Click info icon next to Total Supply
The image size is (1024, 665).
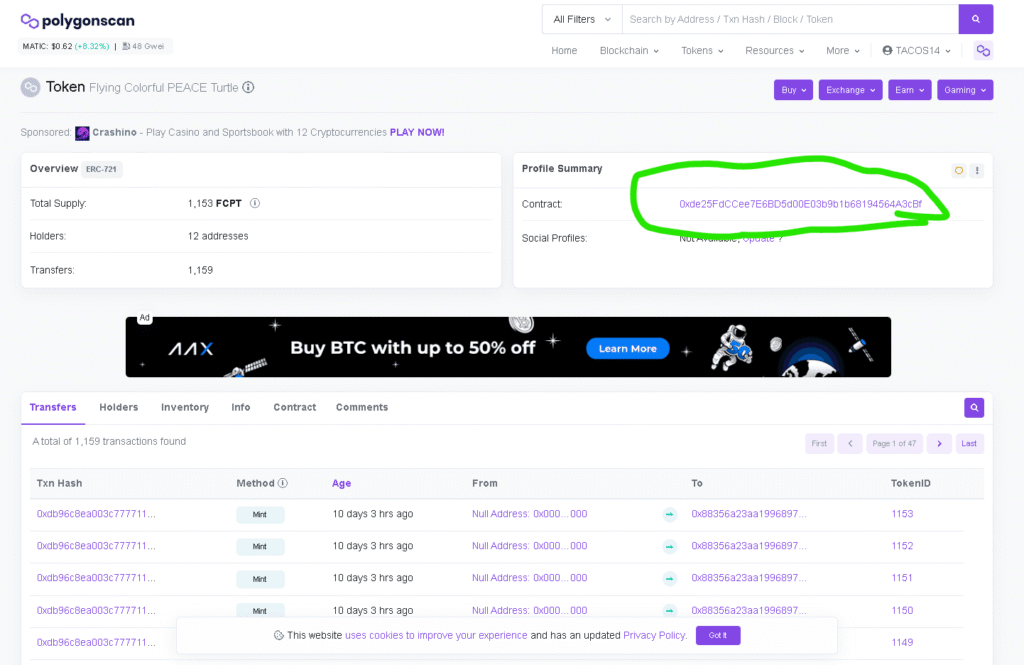click(x=255, y=203)
